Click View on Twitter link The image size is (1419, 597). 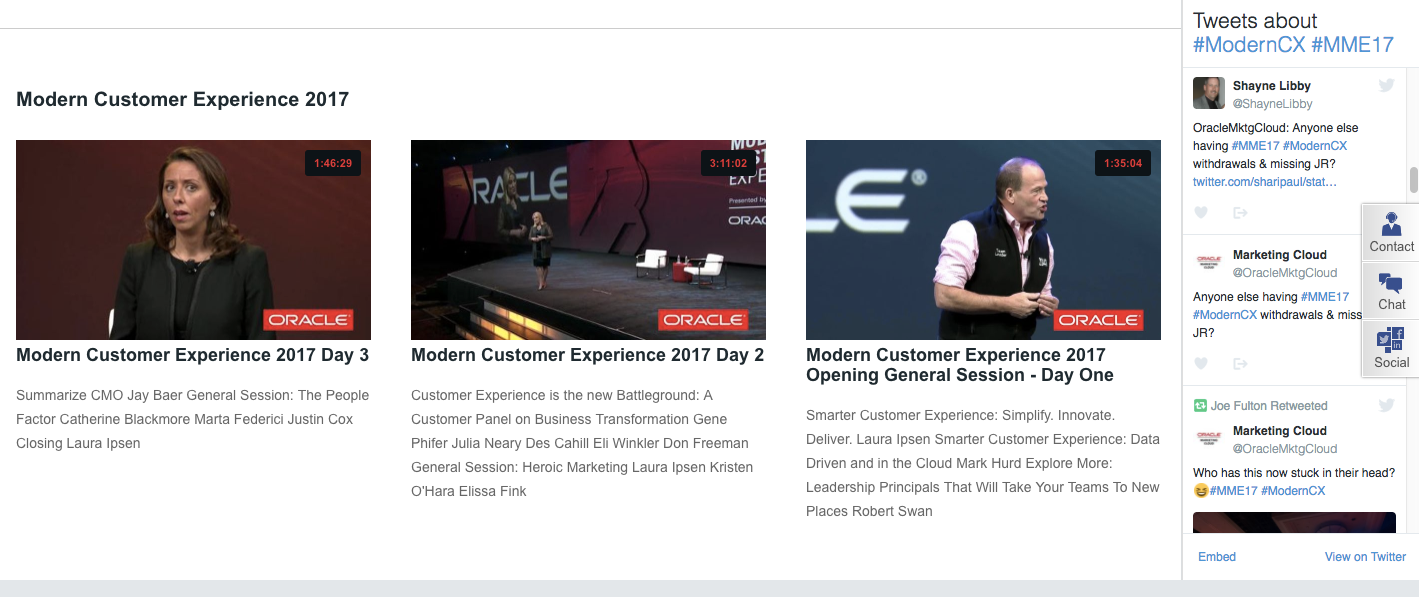pos(1365,557)
